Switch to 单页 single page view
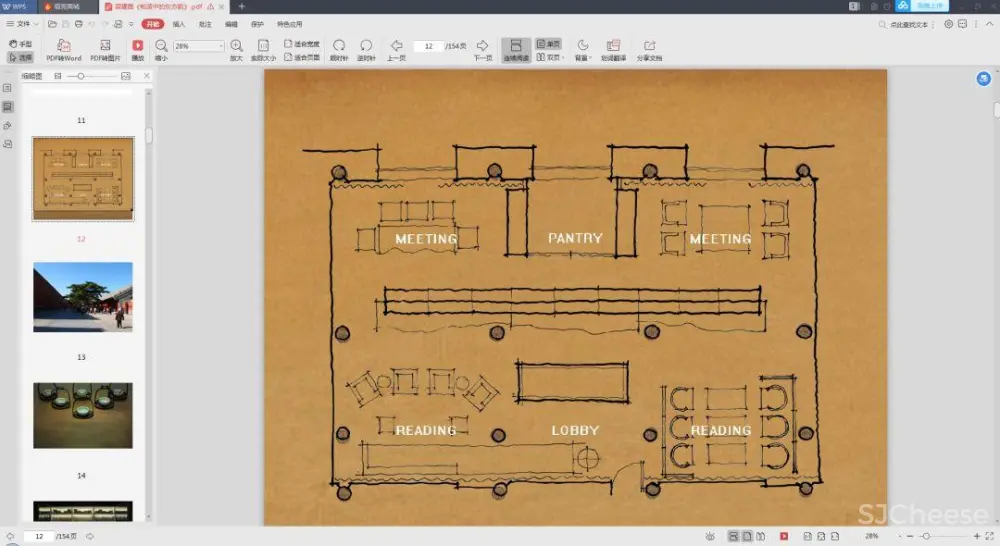The width and height of the screenshot is (1000, 546). (x=548, y=44)
